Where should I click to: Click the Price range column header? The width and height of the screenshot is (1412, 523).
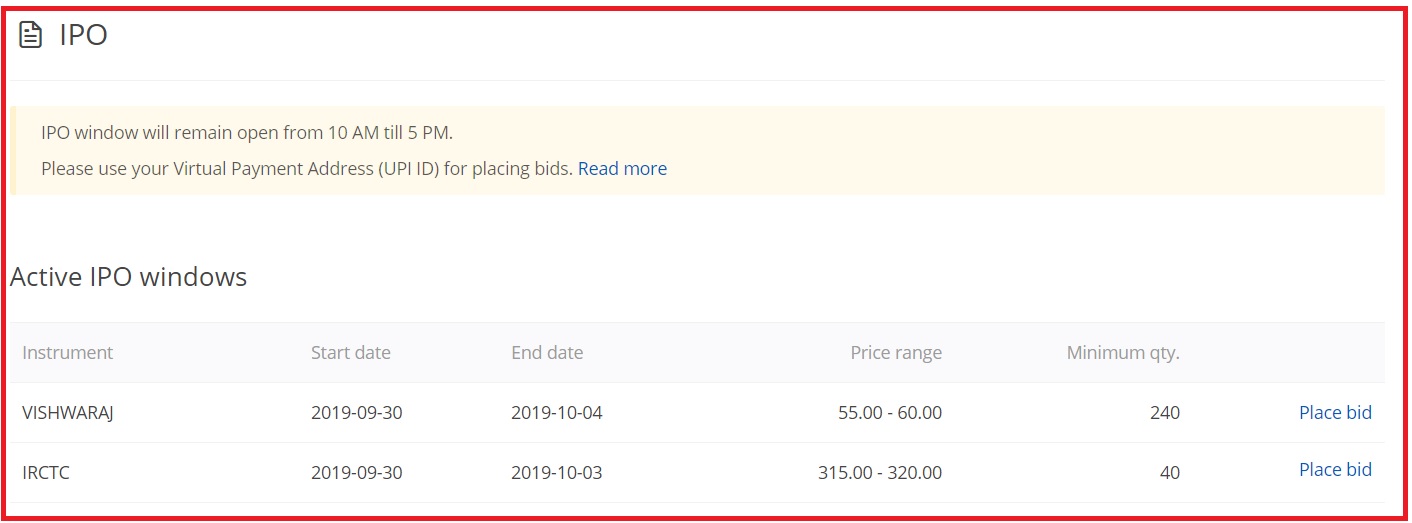896,352
